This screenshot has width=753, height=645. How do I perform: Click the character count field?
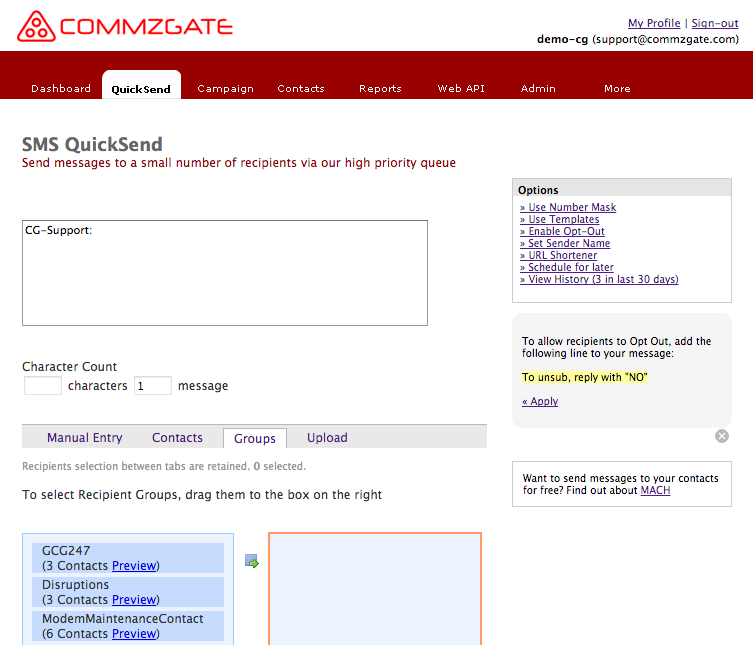click(x=43, y=386)
